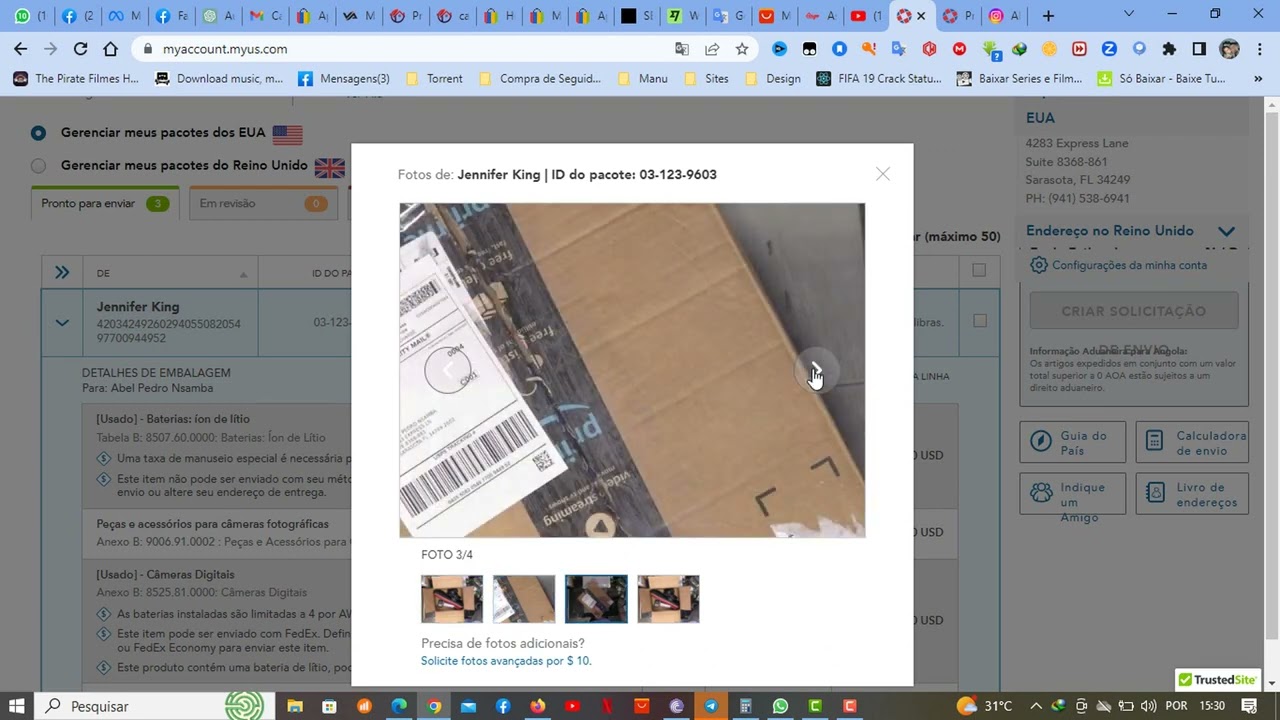Click the myaccount.myus.com address bar
Image resolution: width=1280 pixels, height=720 pixels.
pos(400,49)
